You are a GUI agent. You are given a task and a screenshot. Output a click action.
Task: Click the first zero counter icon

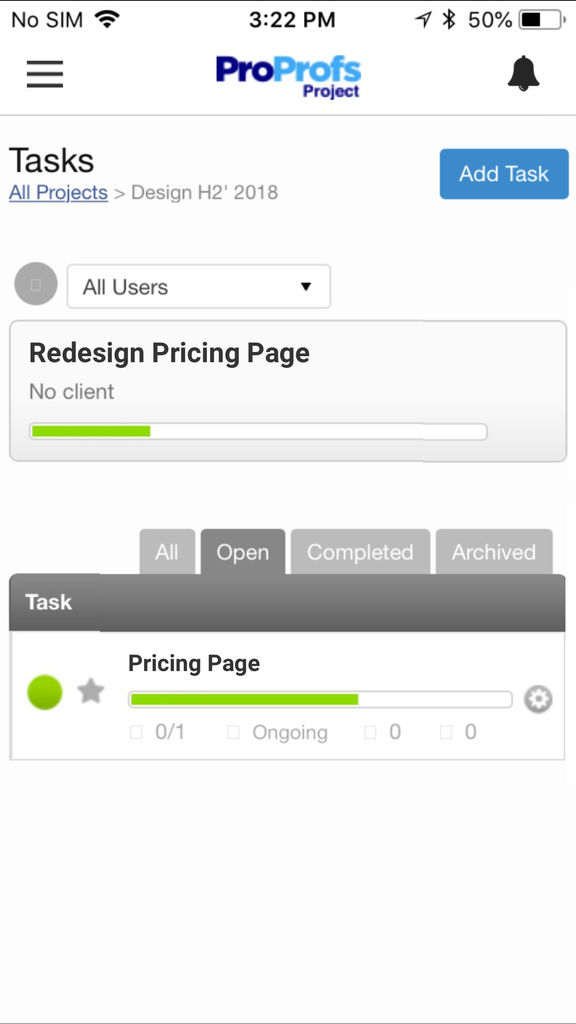pos(370,732)
